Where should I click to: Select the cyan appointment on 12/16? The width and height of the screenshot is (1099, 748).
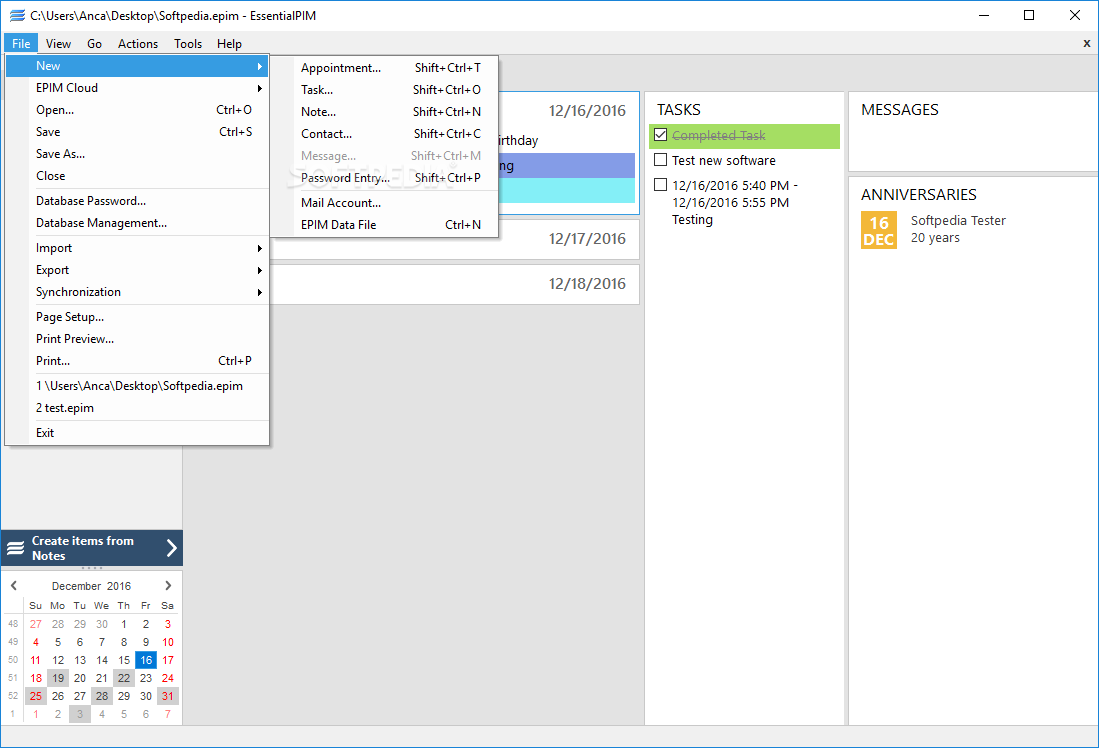pos(566,191)
